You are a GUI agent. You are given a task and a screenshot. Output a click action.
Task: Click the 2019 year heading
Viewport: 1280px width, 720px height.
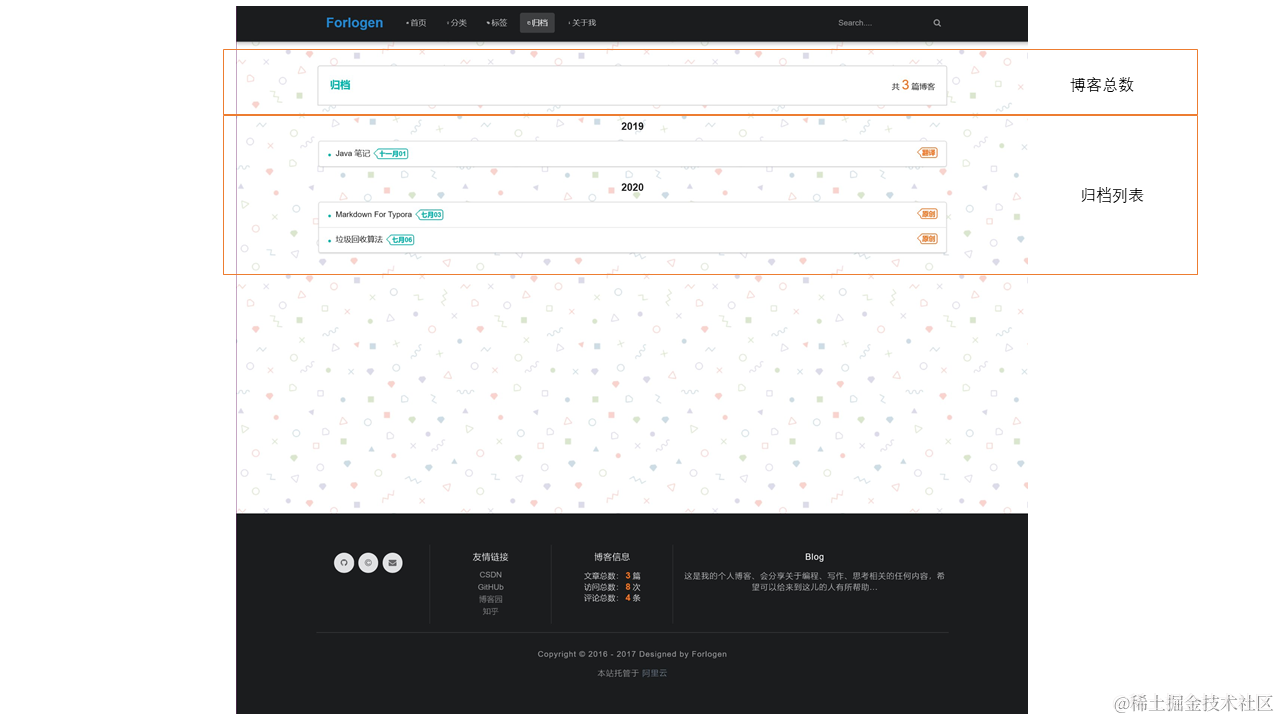632,127
